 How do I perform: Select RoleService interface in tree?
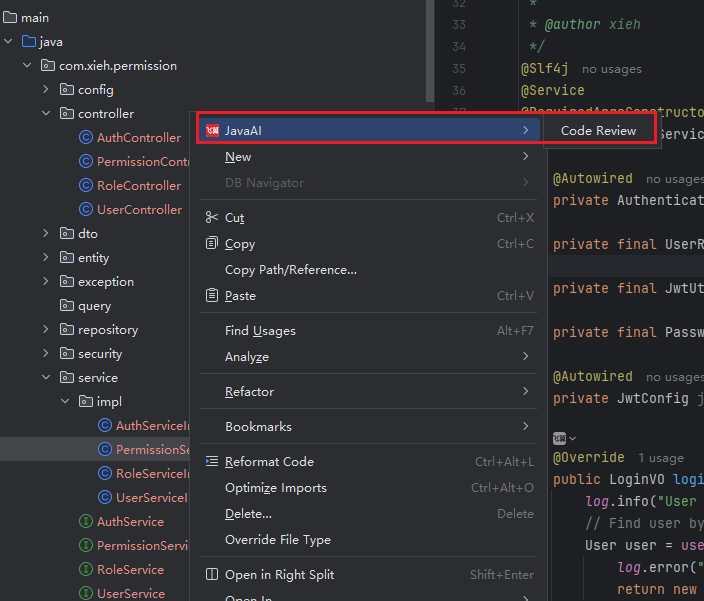(x=130, y=570)
